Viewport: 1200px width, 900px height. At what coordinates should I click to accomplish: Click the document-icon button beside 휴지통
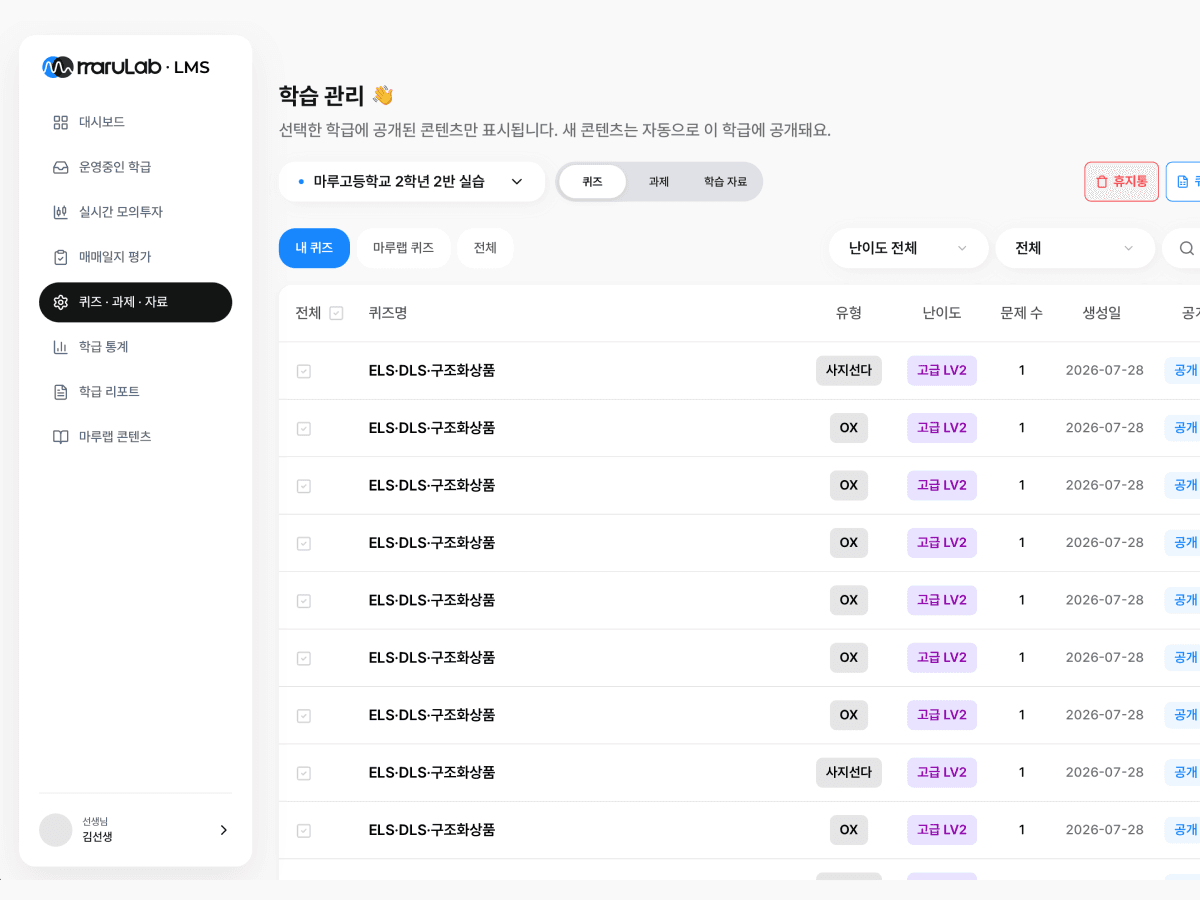pyautogui.click(x=1184, y=182)
